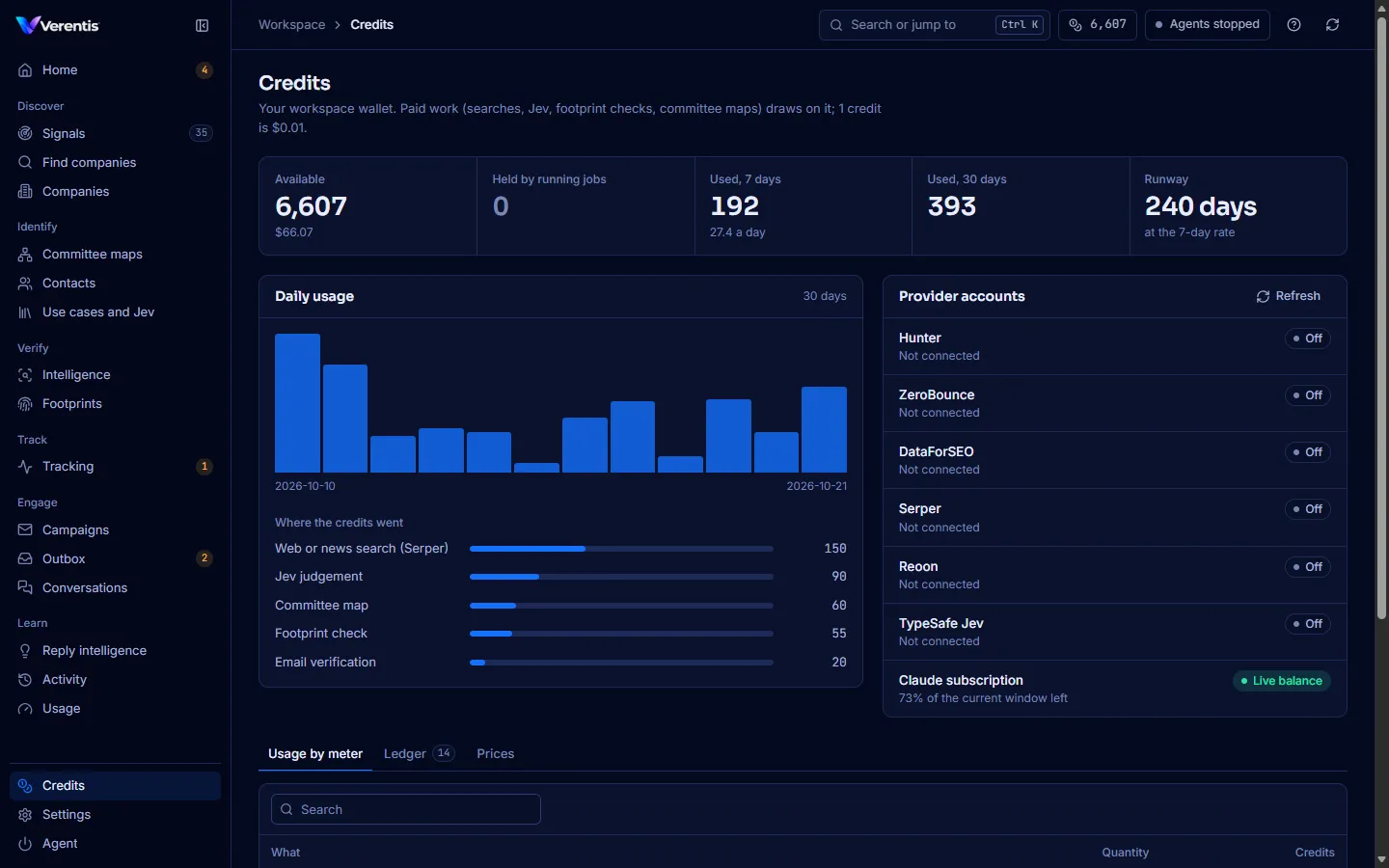Screen dimensions: 1389x868
Task: Refresh the provider accounts
Action: coord(1289,296)
